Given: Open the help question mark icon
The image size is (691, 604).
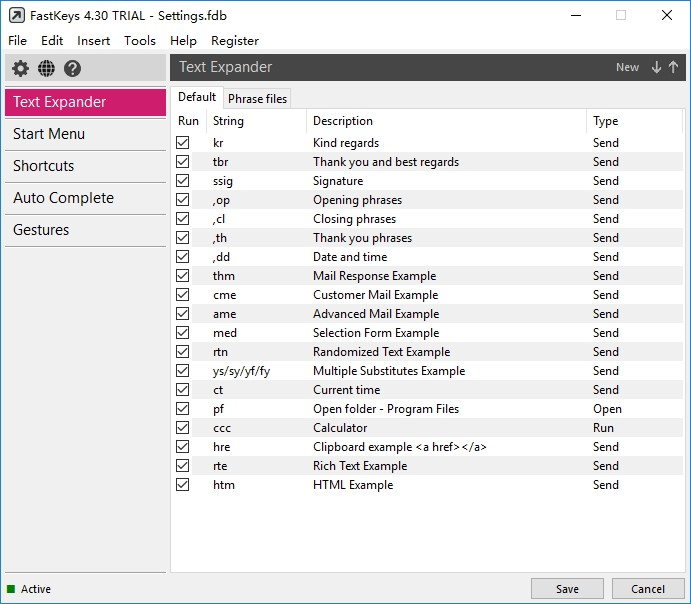Looking at the screenshot, I should [72, 69].
